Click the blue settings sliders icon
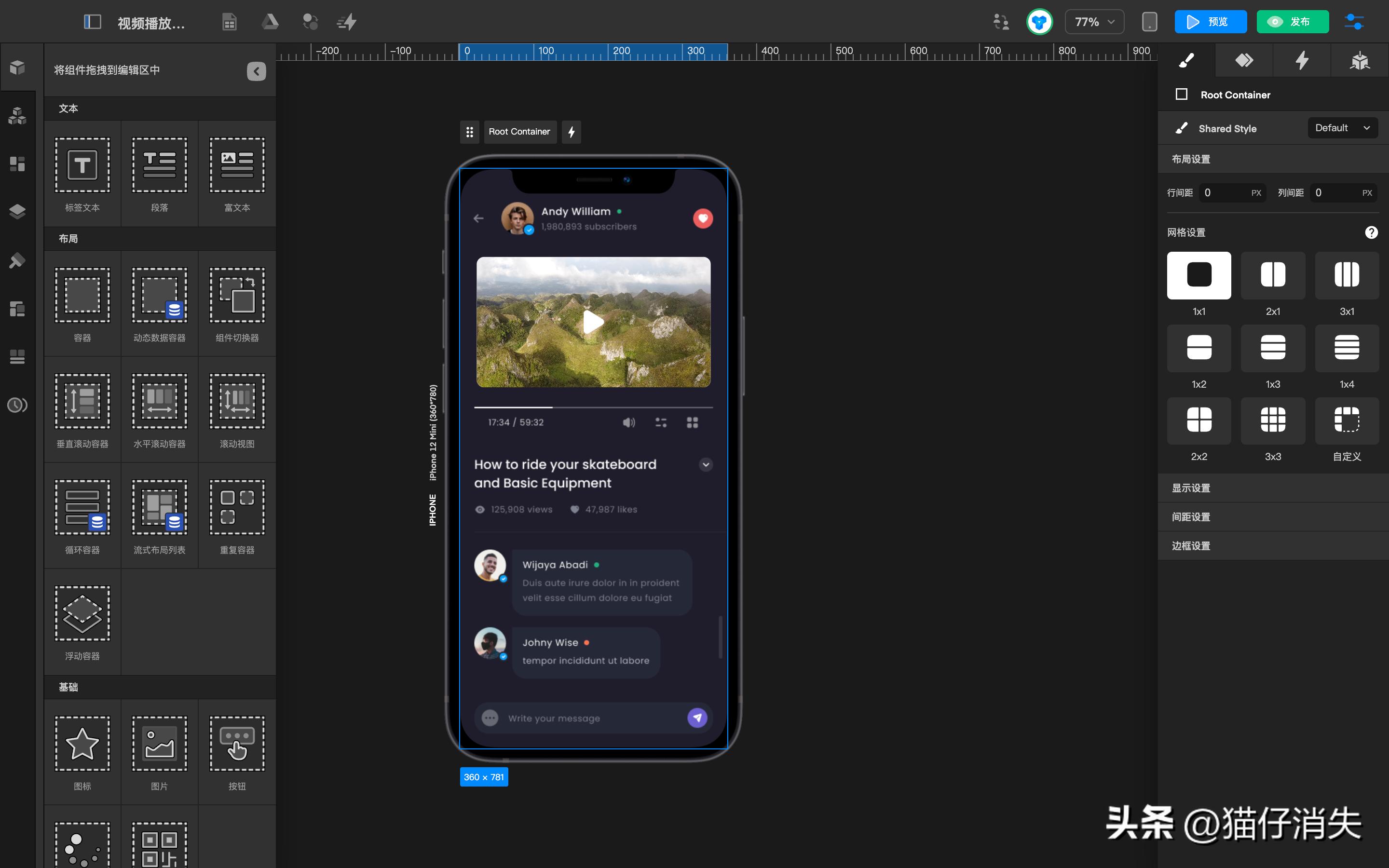1389x868 pixels. pyautogui.click(x=1354, y=22)
